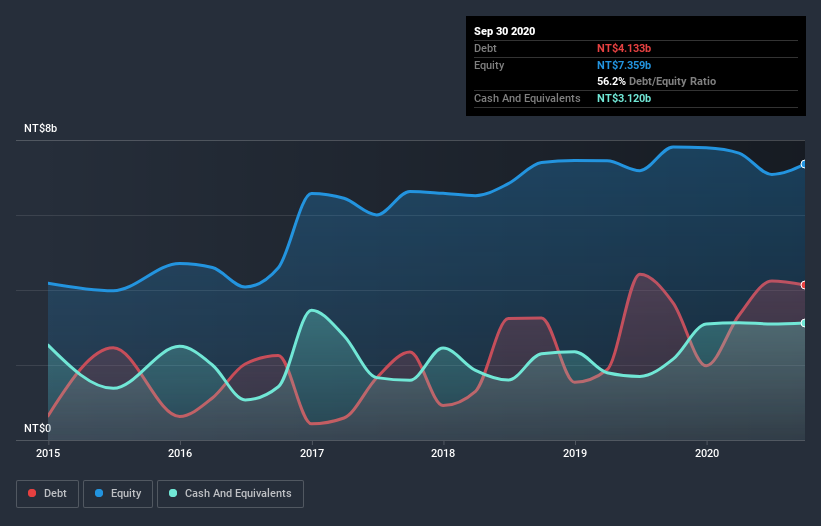Click the Debt row label in tooltip
Viewport: 821px width, 526px height.
tap(485, 49)
